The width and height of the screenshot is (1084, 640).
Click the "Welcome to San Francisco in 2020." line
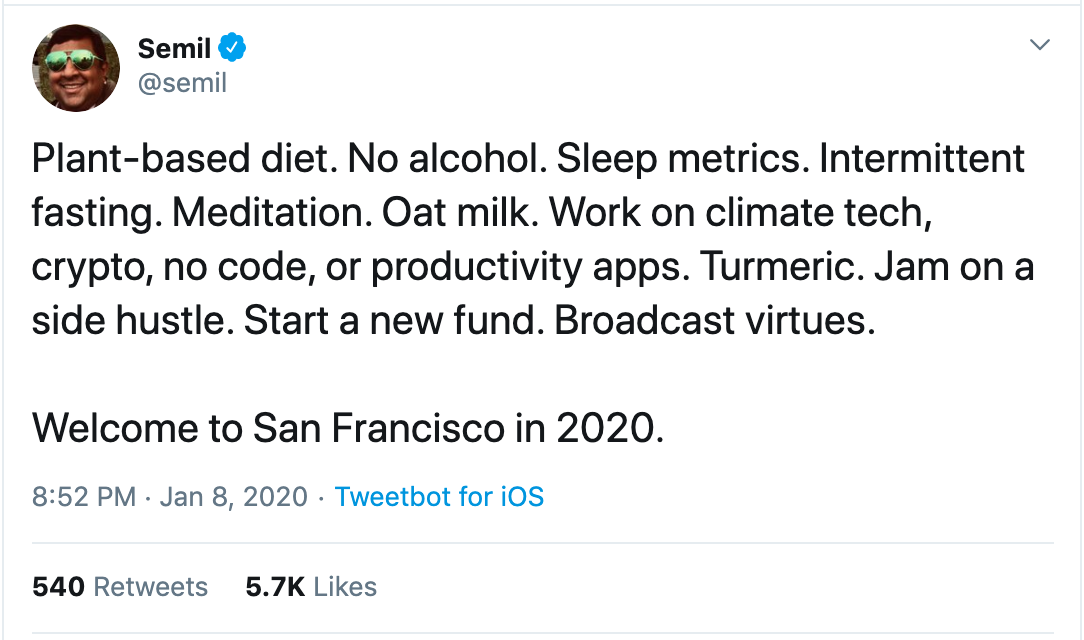point(348,428)
